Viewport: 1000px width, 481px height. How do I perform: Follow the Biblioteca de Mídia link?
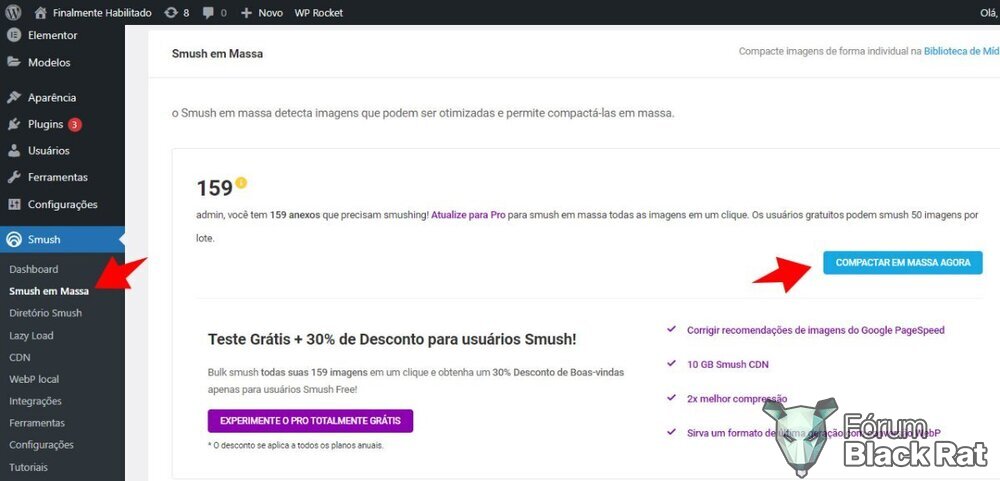[962, 52]
